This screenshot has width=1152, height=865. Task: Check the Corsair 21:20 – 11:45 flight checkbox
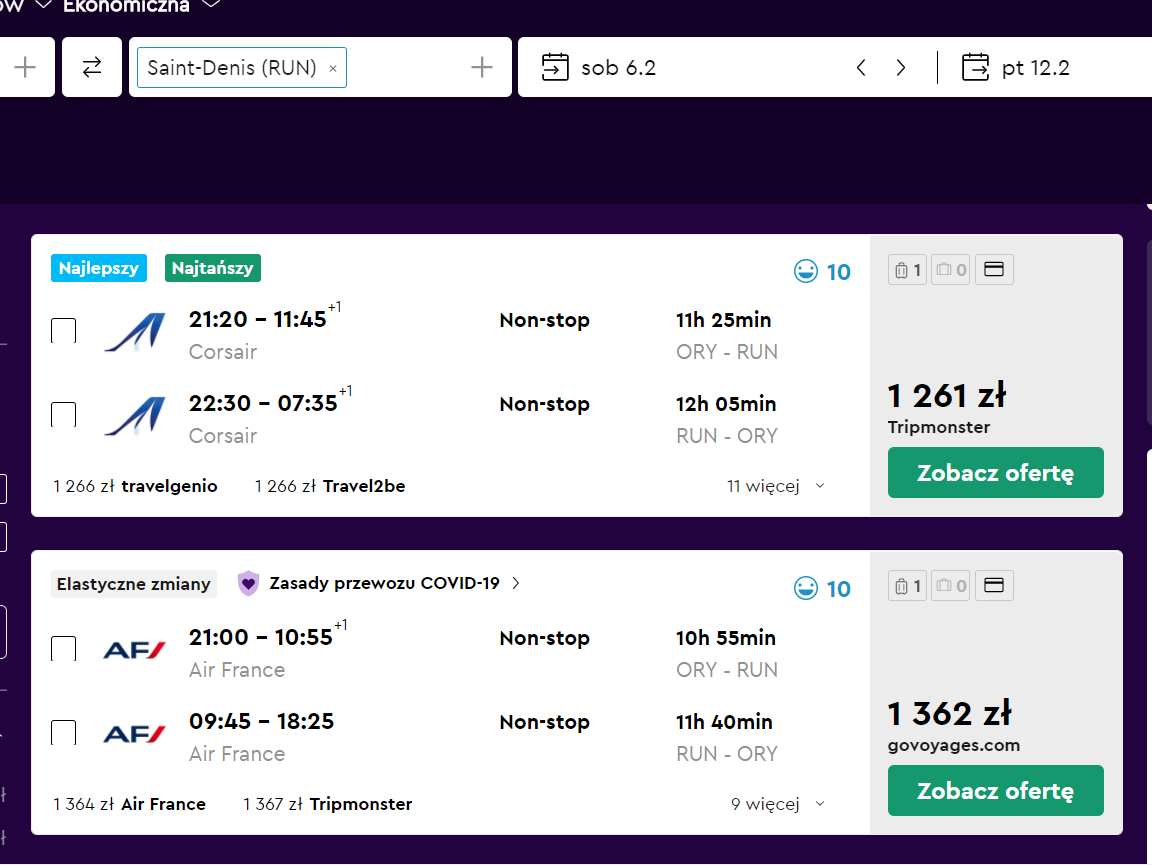[x=63, y=331]
